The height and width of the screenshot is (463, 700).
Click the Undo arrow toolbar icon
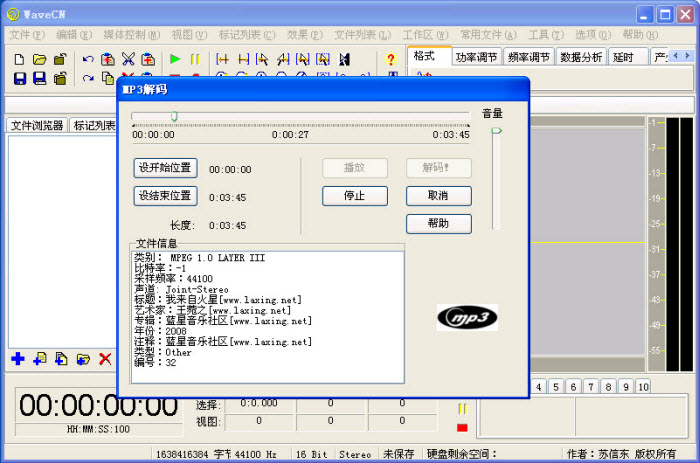88,59
